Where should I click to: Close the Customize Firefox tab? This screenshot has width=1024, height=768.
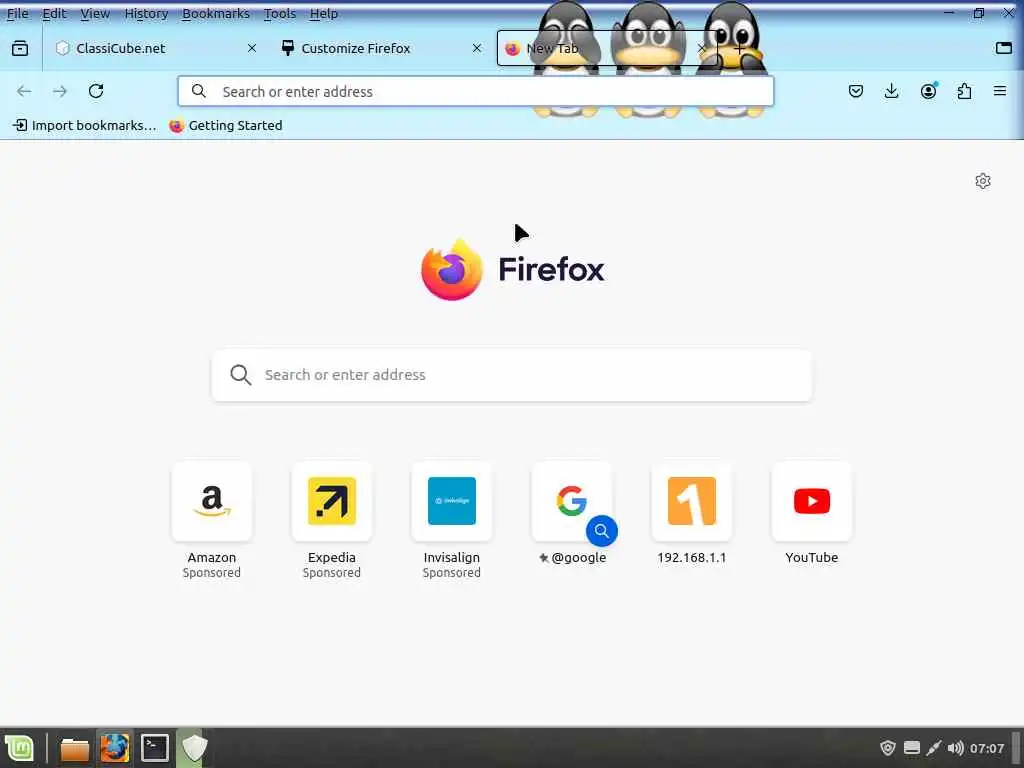477,48
